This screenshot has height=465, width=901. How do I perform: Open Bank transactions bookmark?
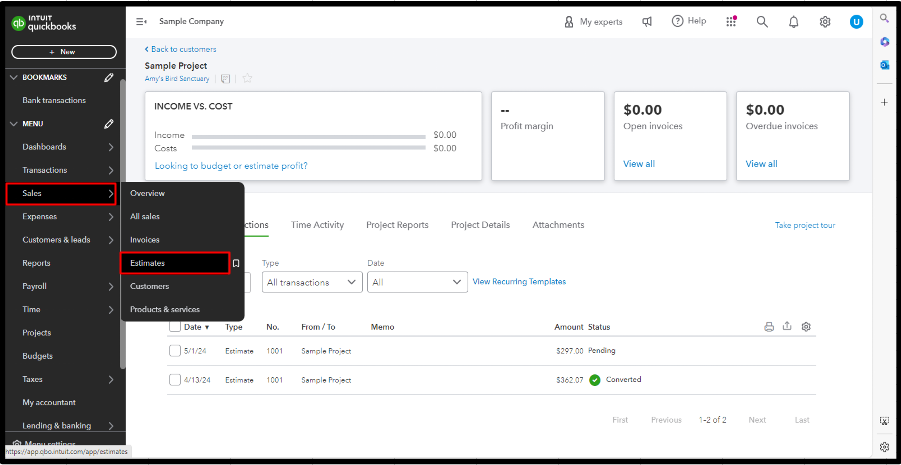pos(54,101)
